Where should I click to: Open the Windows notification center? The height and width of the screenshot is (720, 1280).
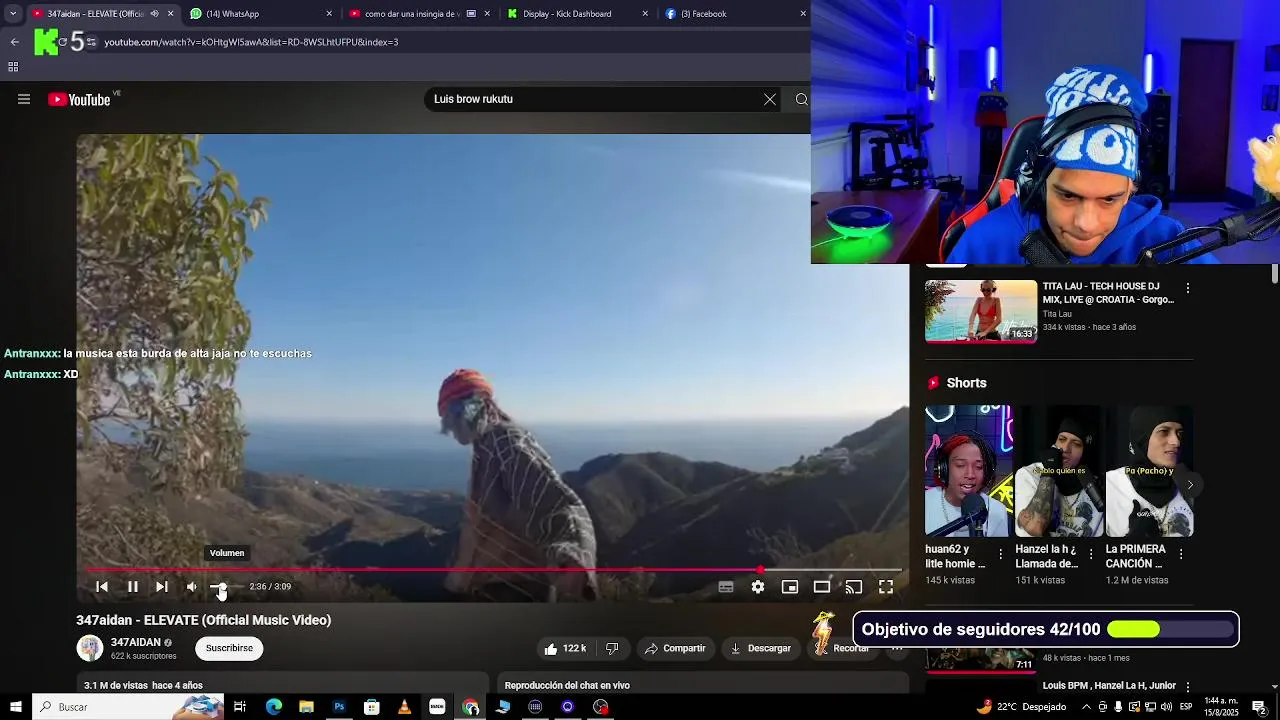tap(1262, 707)
